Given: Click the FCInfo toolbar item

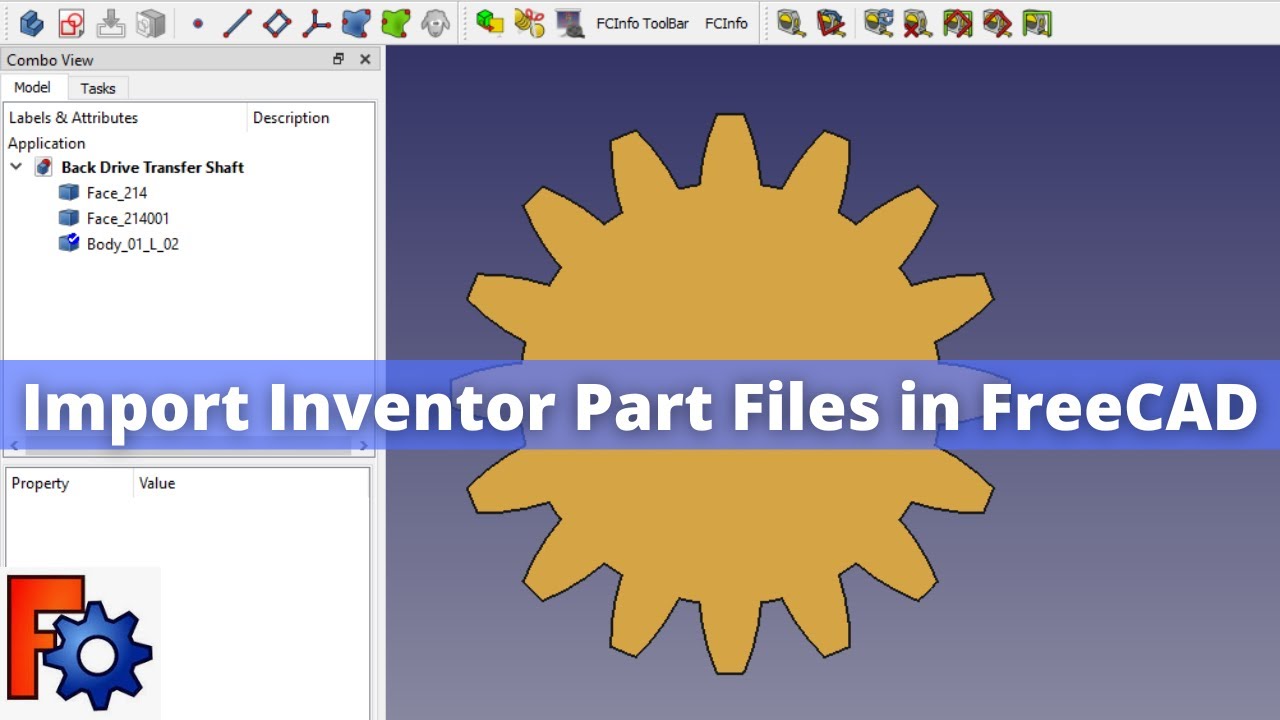Looking at the screenshot, I should click(x=726, y=23).
